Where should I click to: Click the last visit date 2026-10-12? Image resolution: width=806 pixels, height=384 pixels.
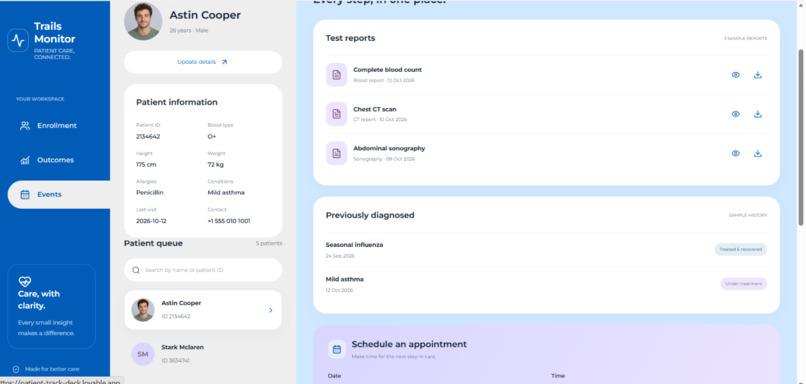coord(151,221)
